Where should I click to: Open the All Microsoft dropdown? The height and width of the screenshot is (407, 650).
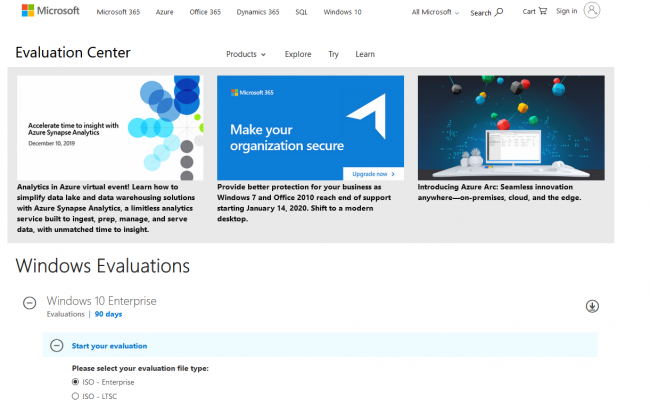point(435,12)
